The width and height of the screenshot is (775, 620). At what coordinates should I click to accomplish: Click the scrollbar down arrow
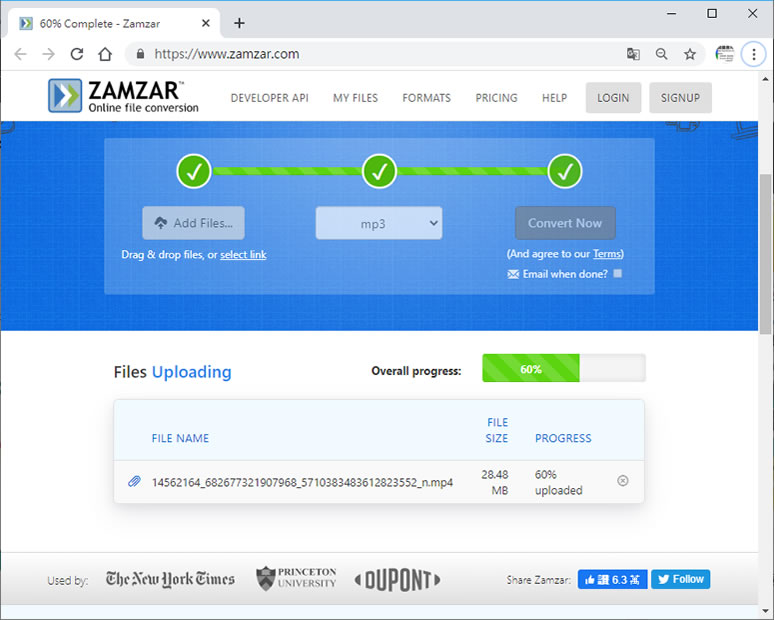(766, 611)
